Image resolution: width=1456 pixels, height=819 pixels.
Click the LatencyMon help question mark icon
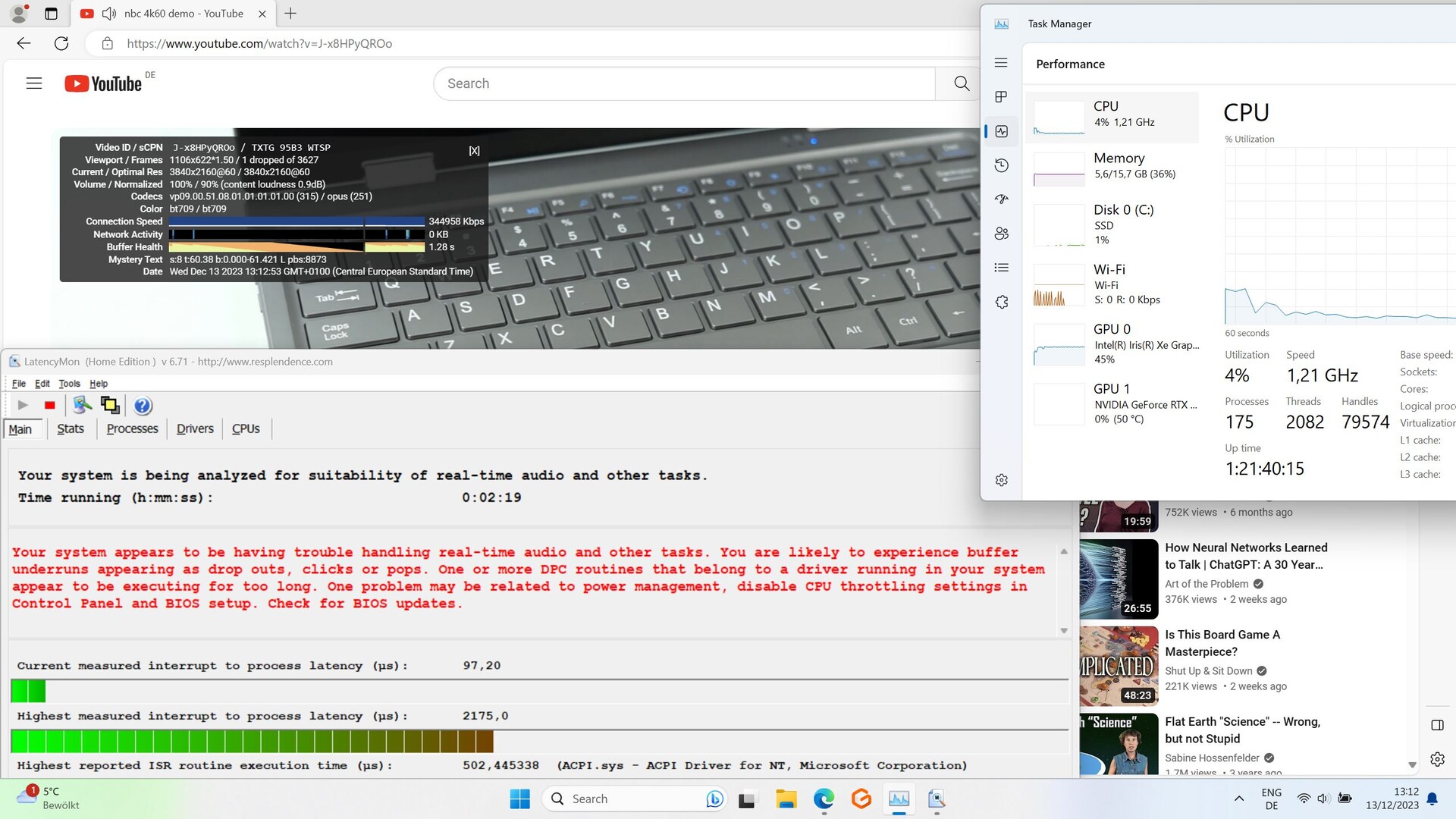tap(143, 406)
